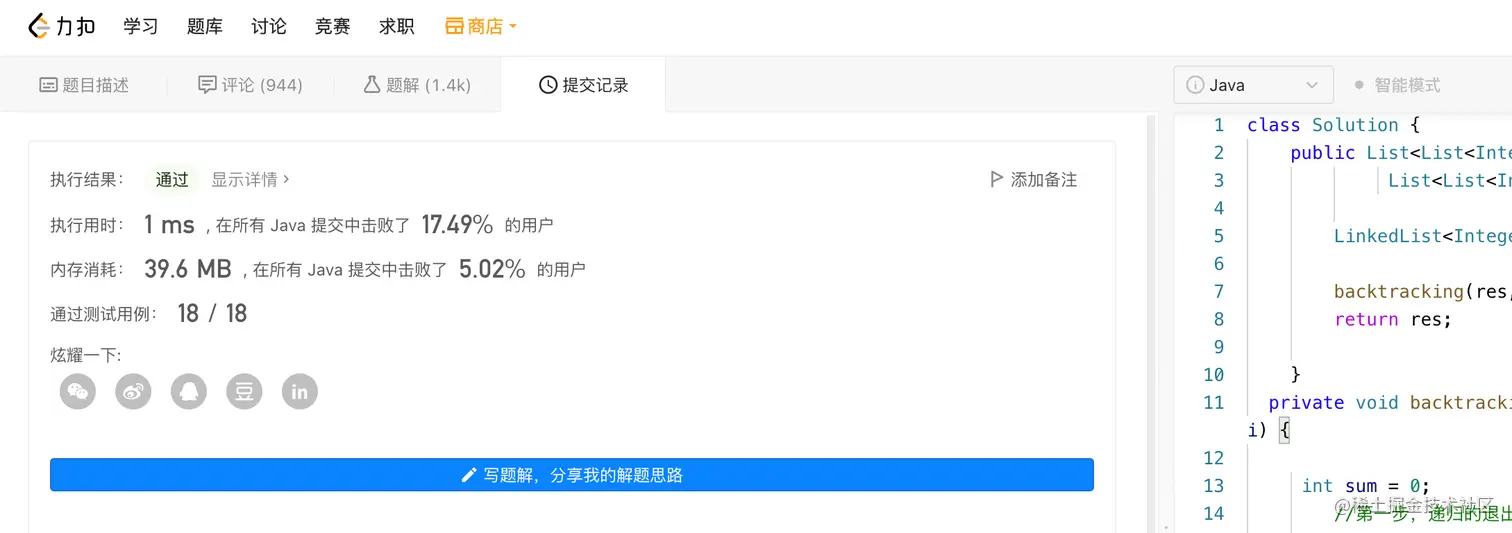Click the 添加备注 flag icon

point(996,180)
